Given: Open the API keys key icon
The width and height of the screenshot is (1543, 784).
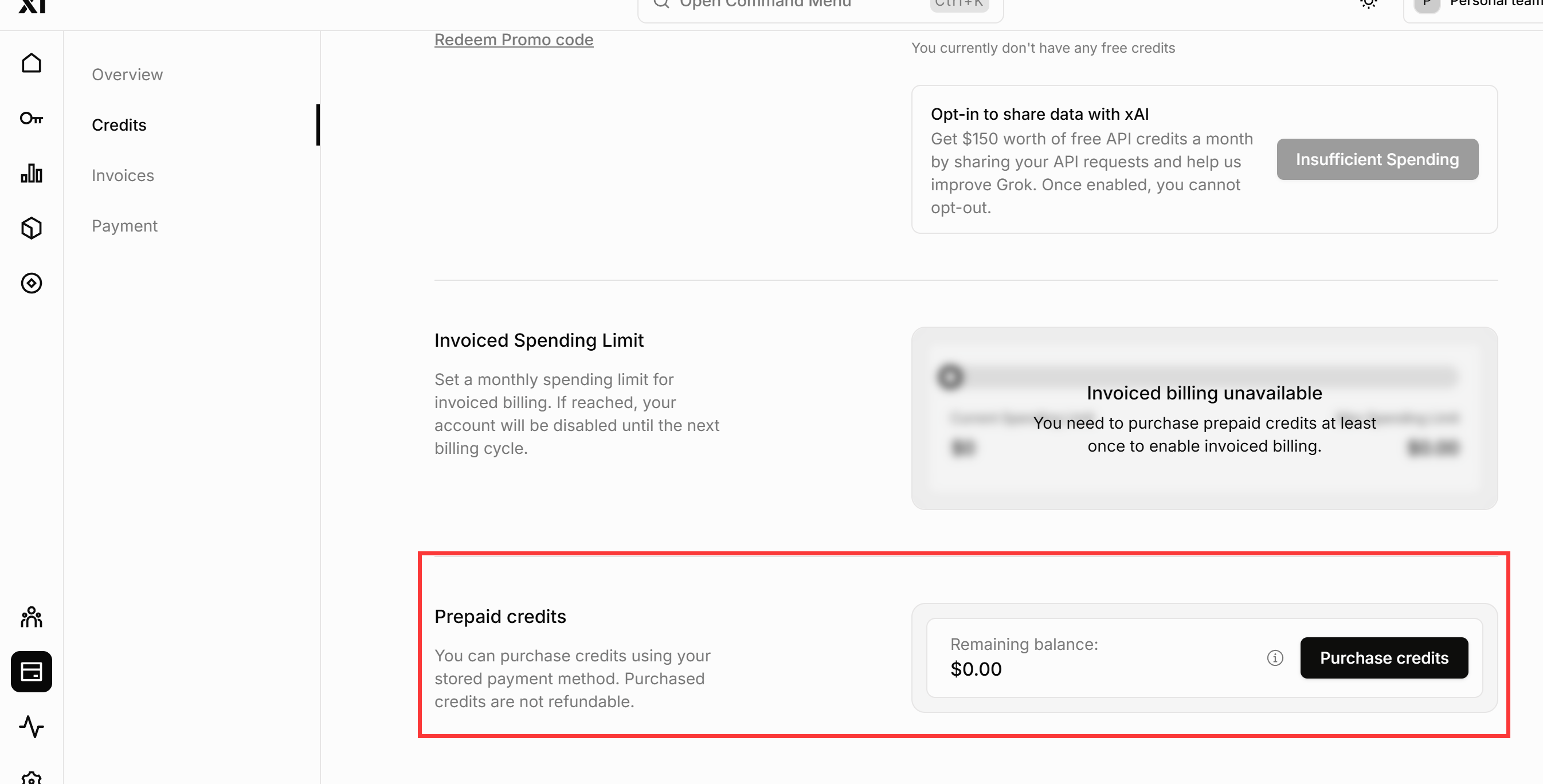Looking at the screenshot, I should pyautogui.click(x=31, y=118).
